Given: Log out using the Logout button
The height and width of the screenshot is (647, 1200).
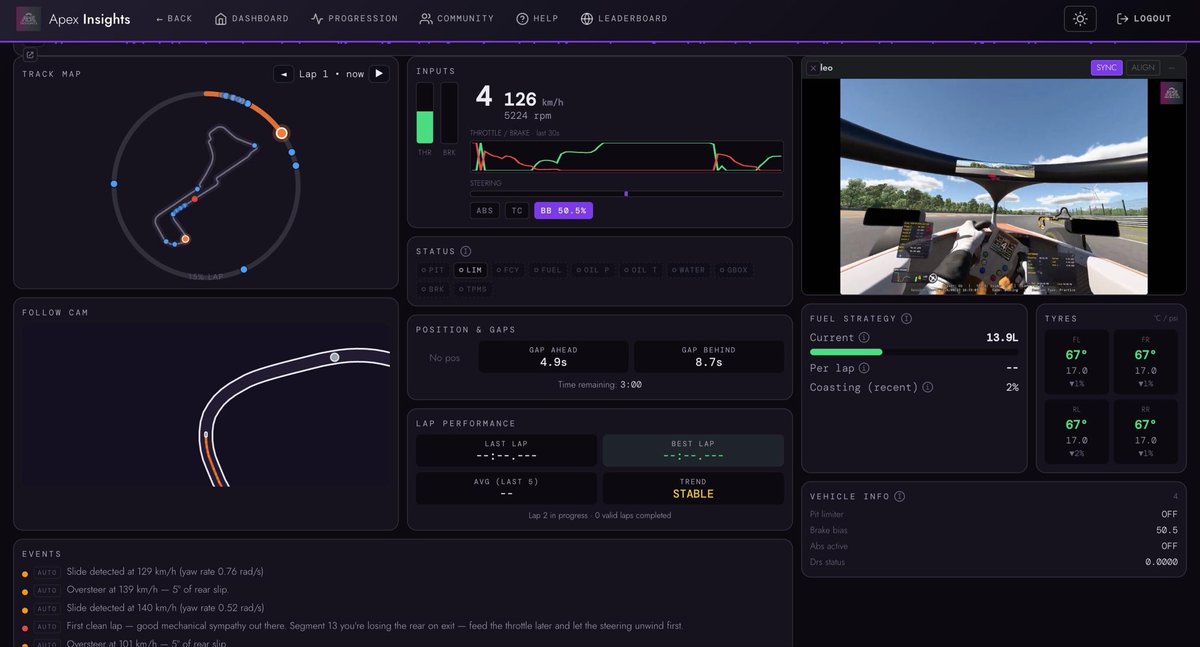Looking at the screenshot, I should [1144, 19].
